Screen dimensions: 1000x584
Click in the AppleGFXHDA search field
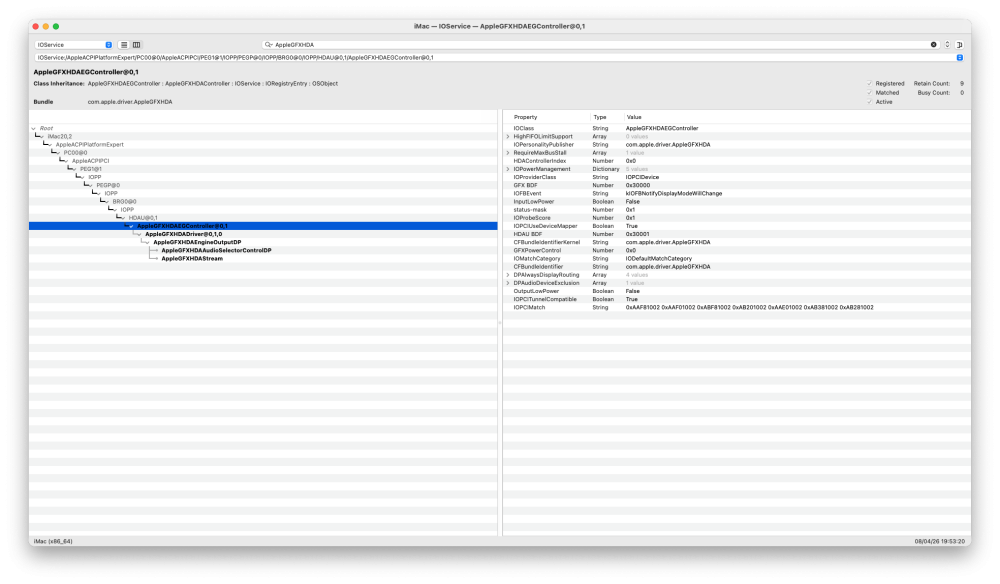tap(599, 45)
